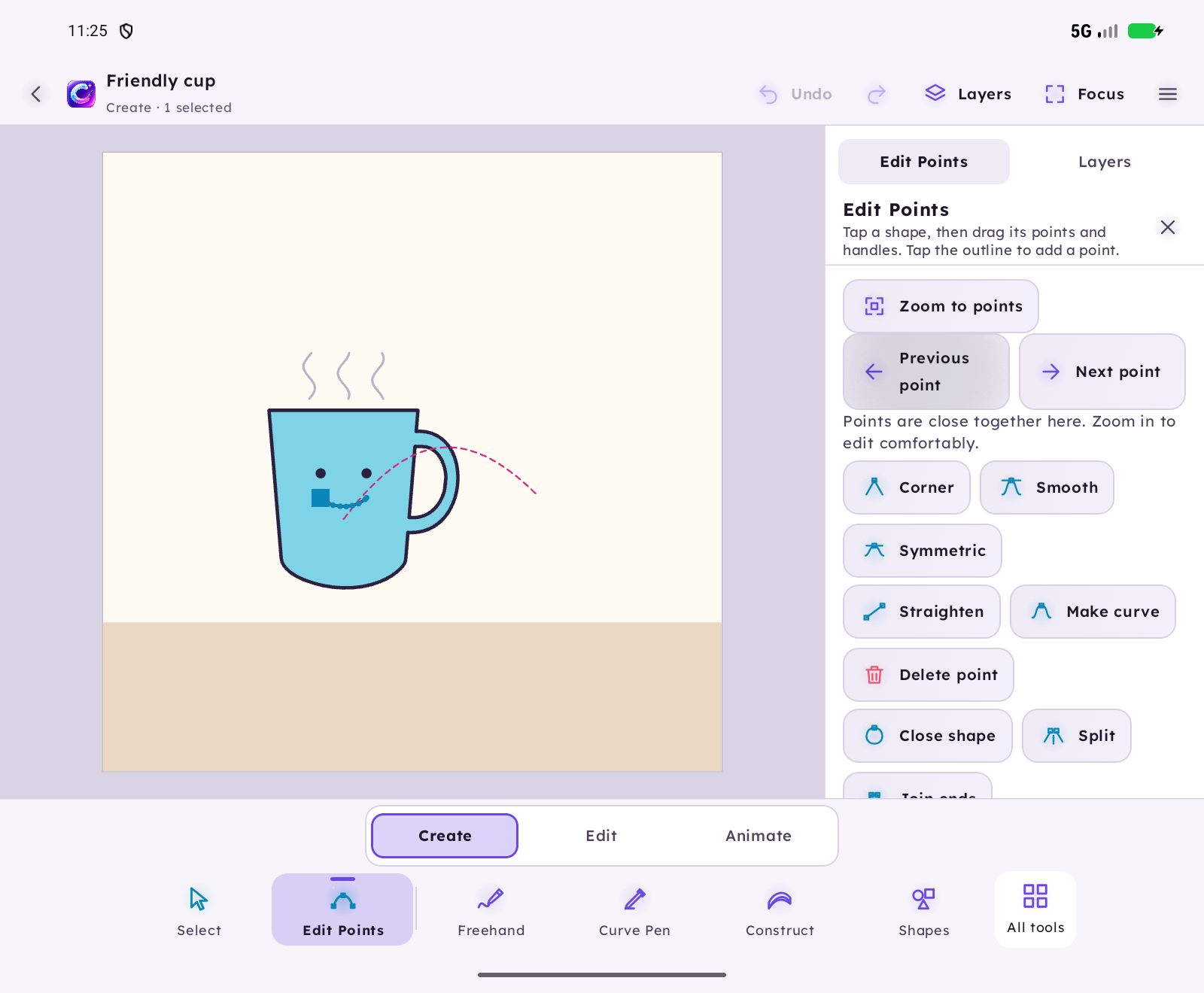
Task: Split the path at point
Action: (x=1077, y=736)
